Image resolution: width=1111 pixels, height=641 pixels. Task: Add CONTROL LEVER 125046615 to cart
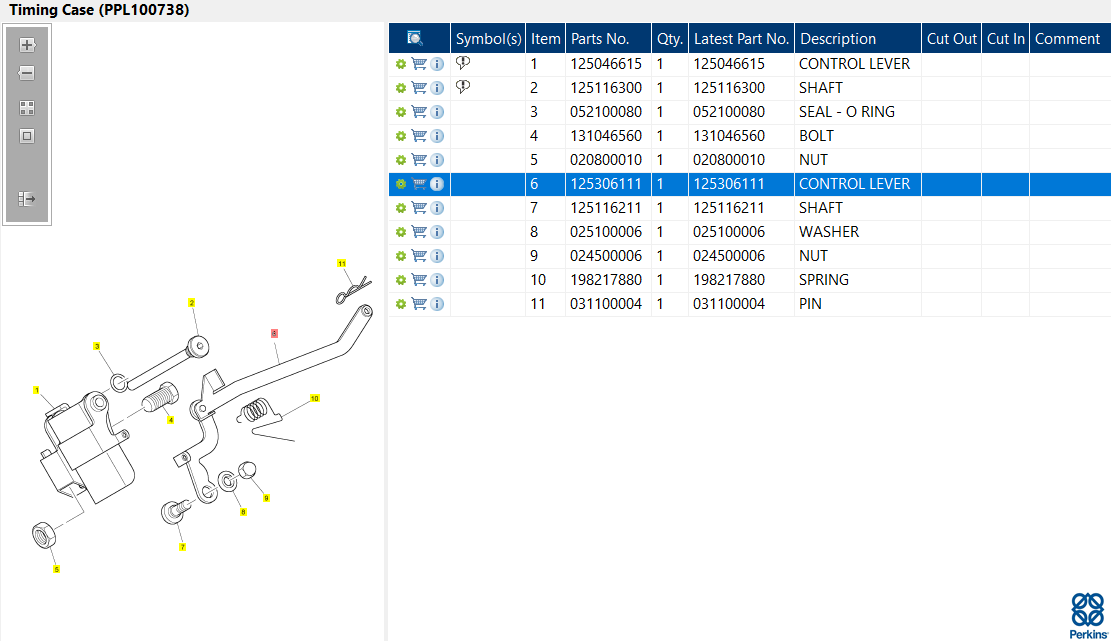(x=419, y=64)
